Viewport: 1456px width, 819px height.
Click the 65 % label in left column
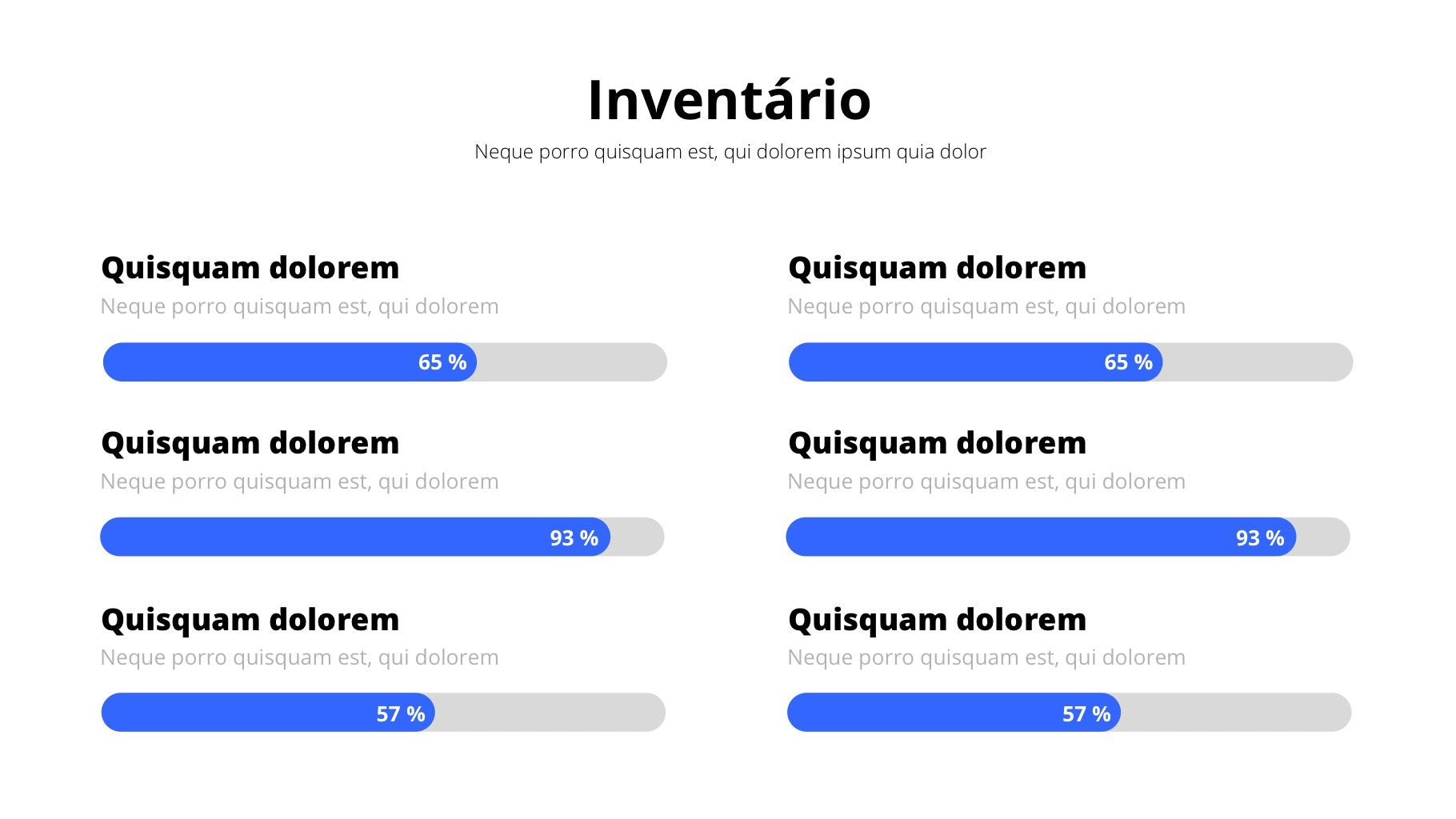[x=442, y=362]
